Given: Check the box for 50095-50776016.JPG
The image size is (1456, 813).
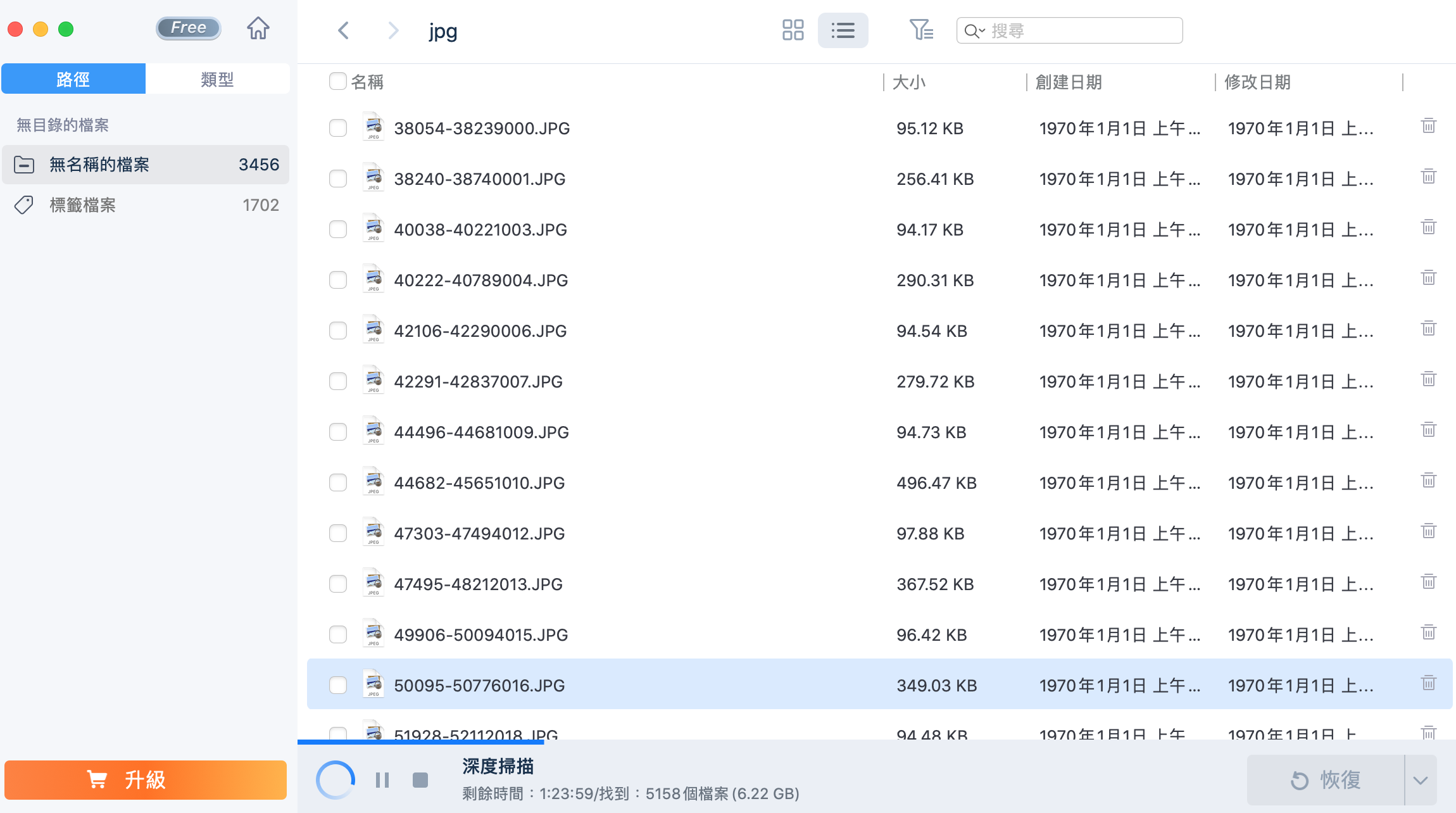Looking at the screenshot, I should [338, 685].
